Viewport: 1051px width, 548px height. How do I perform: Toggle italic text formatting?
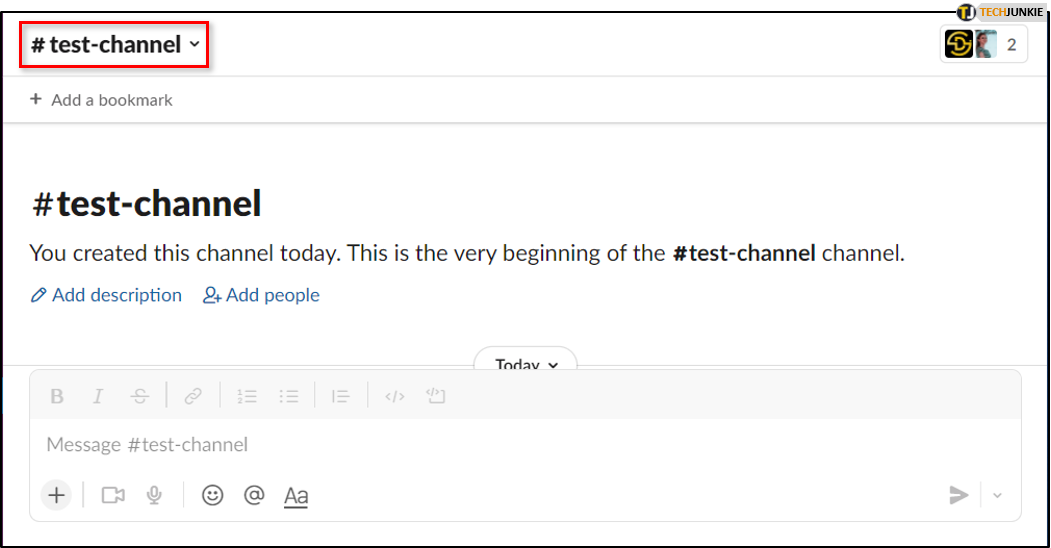tap(98, 396)
